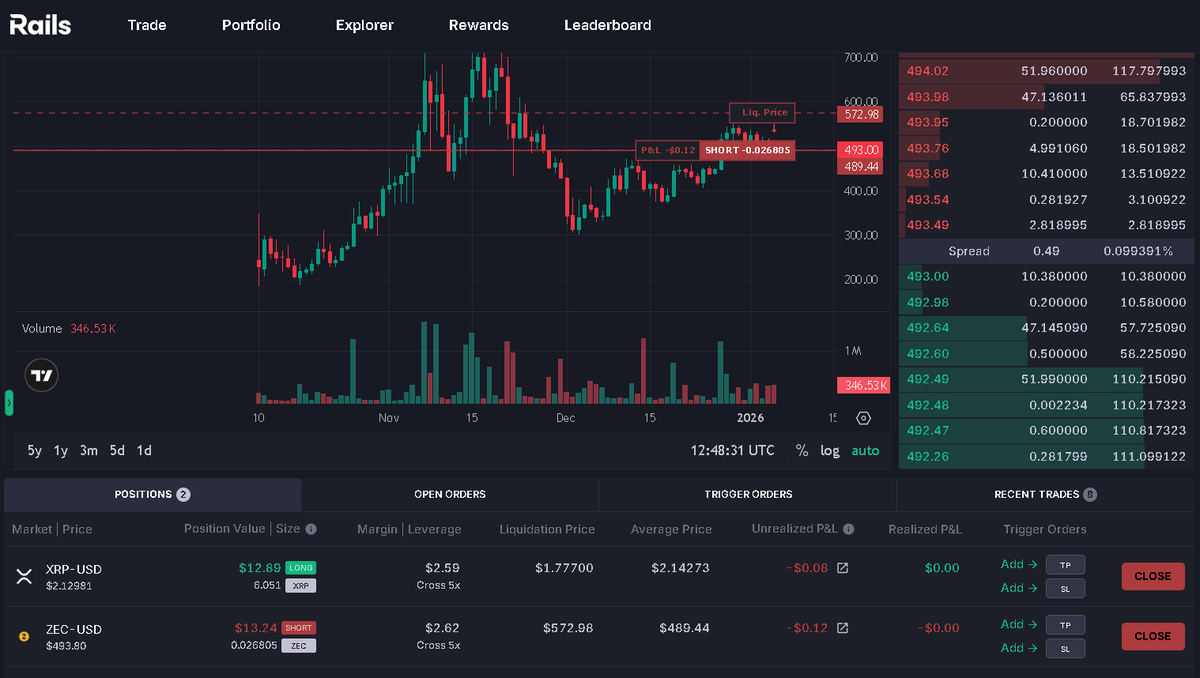
Task: Open the Explorer page
Action: pos(365,25)
